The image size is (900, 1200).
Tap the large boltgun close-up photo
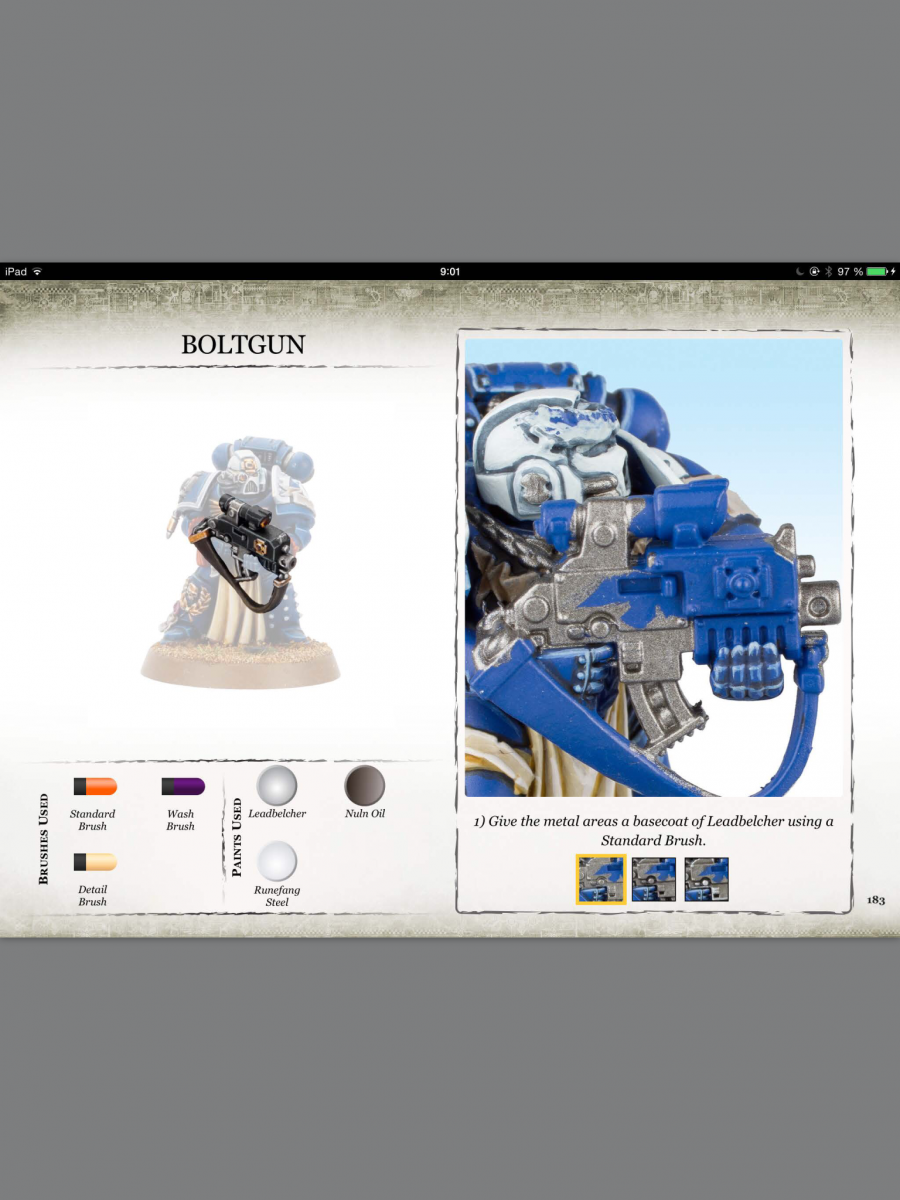pyautogui.click(x=653, y=568)
